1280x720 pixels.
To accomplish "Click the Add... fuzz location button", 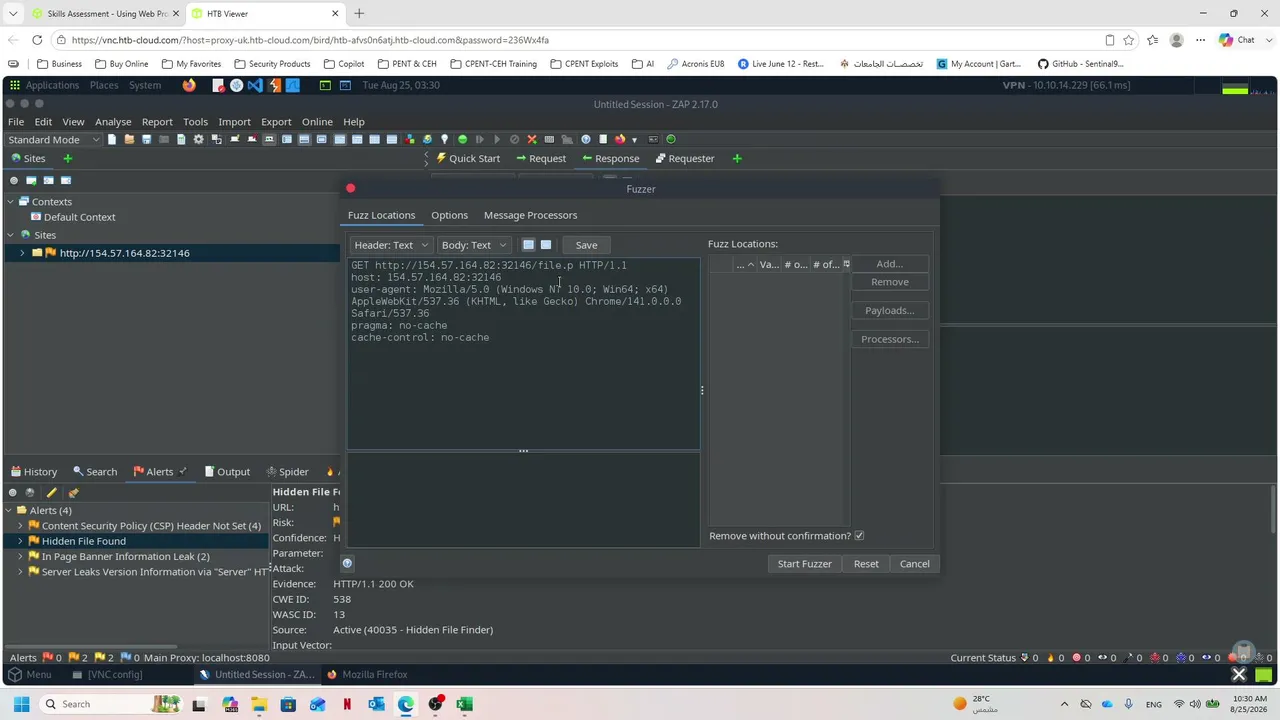I will [890, 264].
